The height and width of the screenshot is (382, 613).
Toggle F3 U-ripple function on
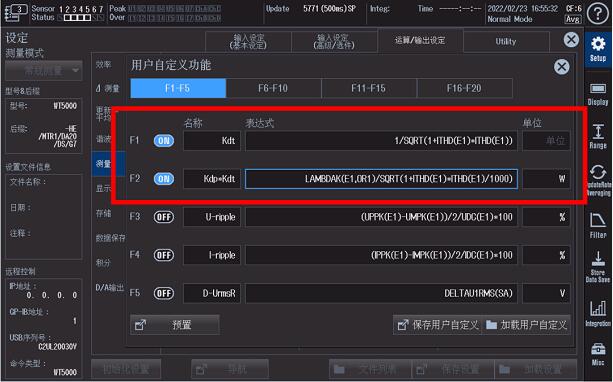164,217
